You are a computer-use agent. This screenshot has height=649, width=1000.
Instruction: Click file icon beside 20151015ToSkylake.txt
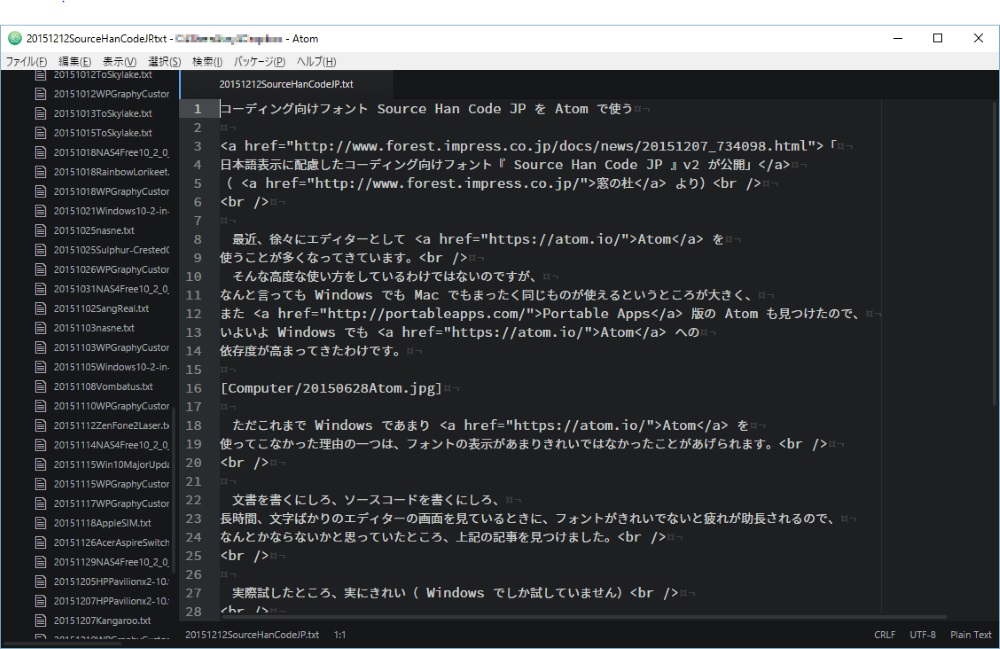tap(41, 133)
